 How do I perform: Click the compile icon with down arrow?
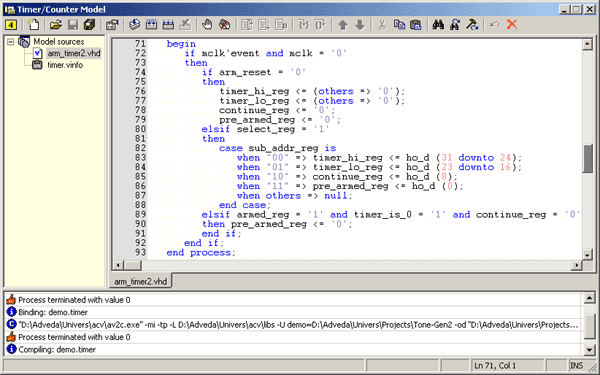134,25
